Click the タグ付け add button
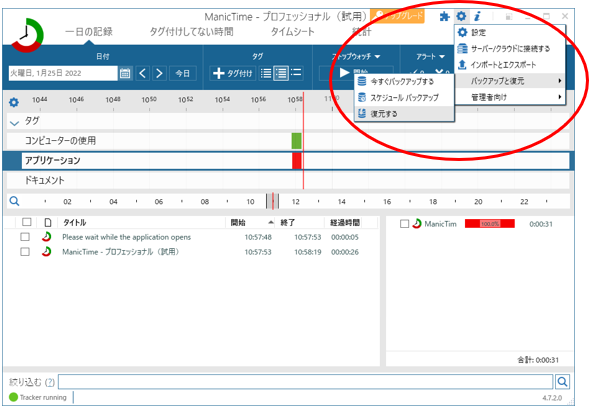Viewport: 590px width, 409px height. [x=233, y=73]
